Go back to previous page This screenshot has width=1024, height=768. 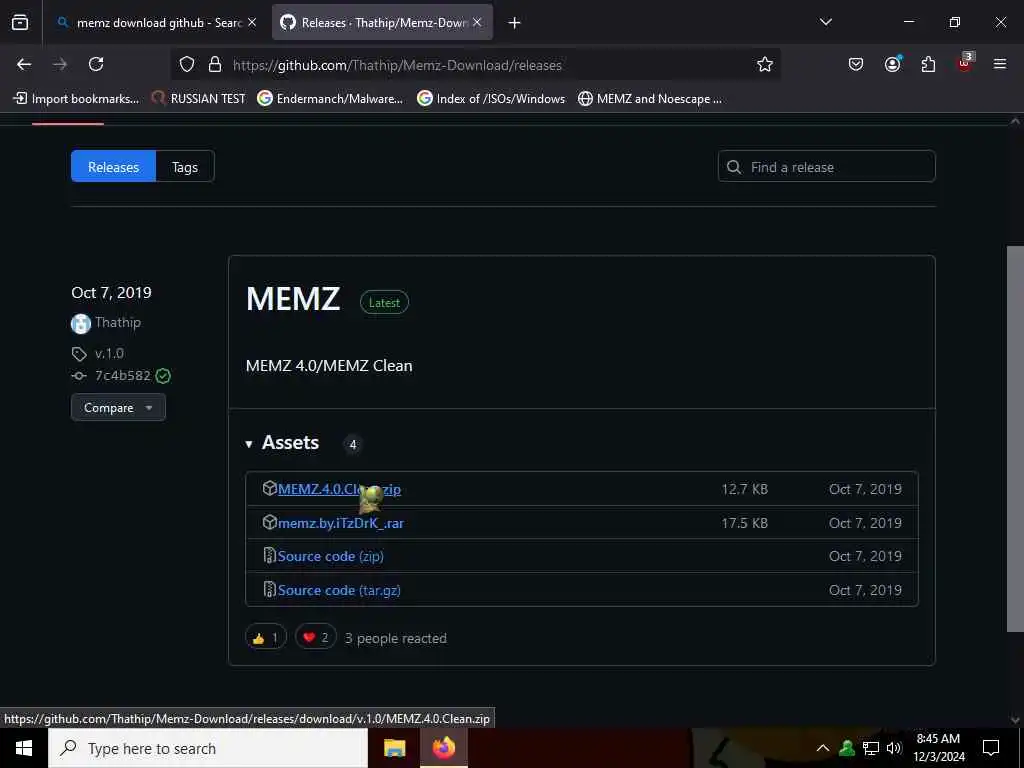click(24, 64)
